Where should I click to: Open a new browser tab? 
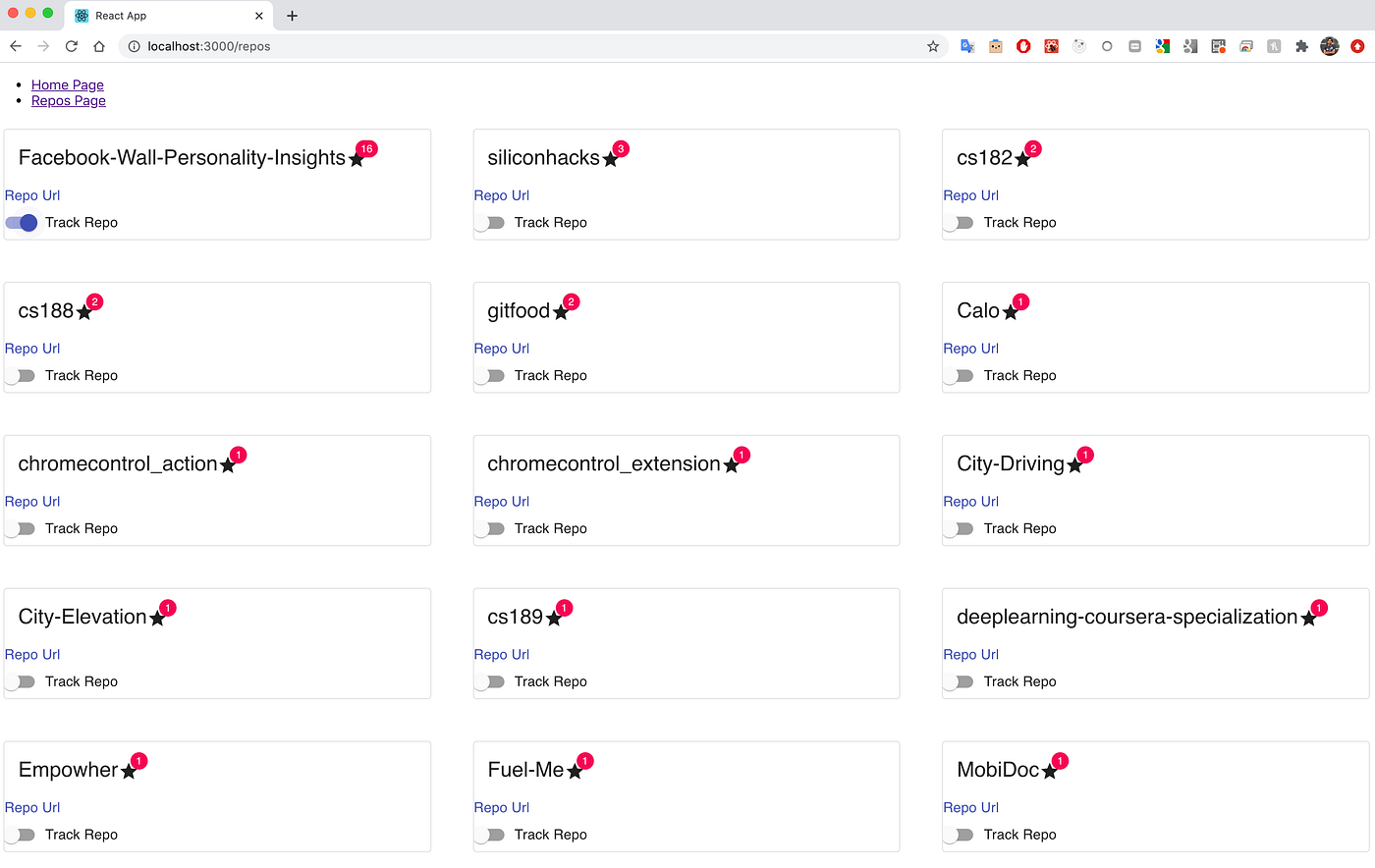292,16
